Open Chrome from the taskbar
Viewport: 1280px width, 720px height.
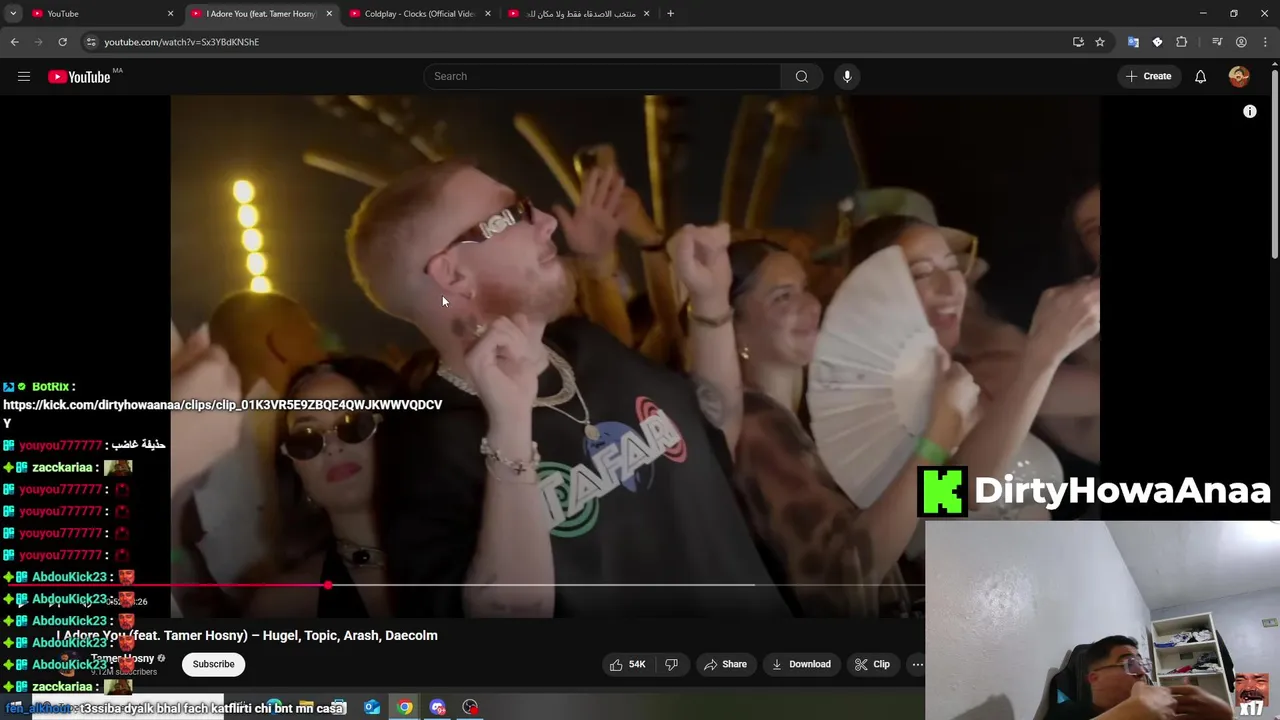[404, 708]
